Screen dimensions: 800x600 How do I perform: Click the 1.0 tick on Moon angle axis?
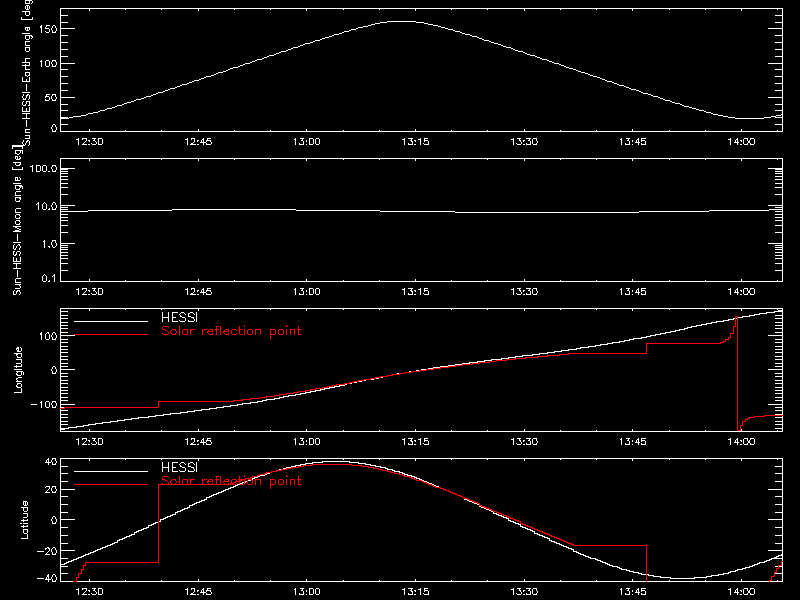[49, 244]
